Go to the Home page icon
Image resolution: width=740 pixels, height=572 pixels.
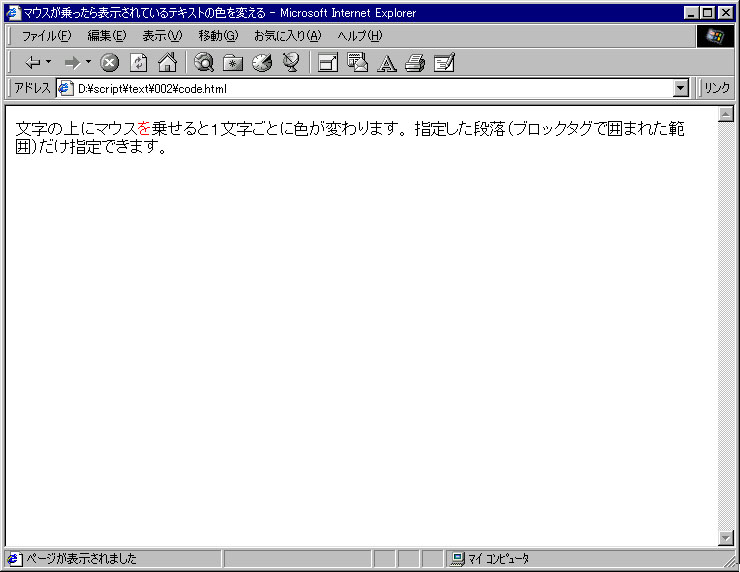168,63
